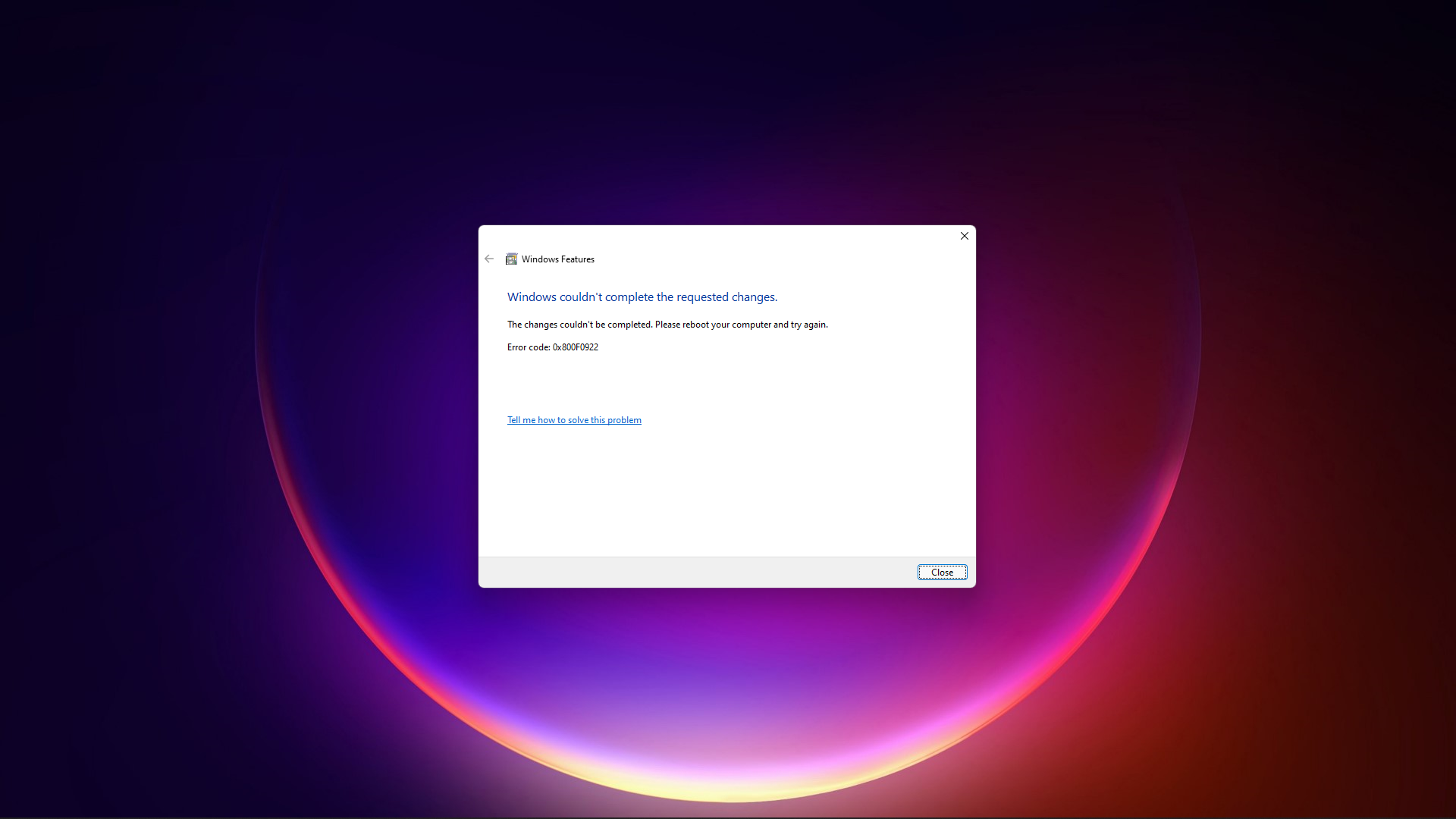The image size is (1456, 819).
Task: Click 'try again' in the message text
Action: (x=808, y=325)
